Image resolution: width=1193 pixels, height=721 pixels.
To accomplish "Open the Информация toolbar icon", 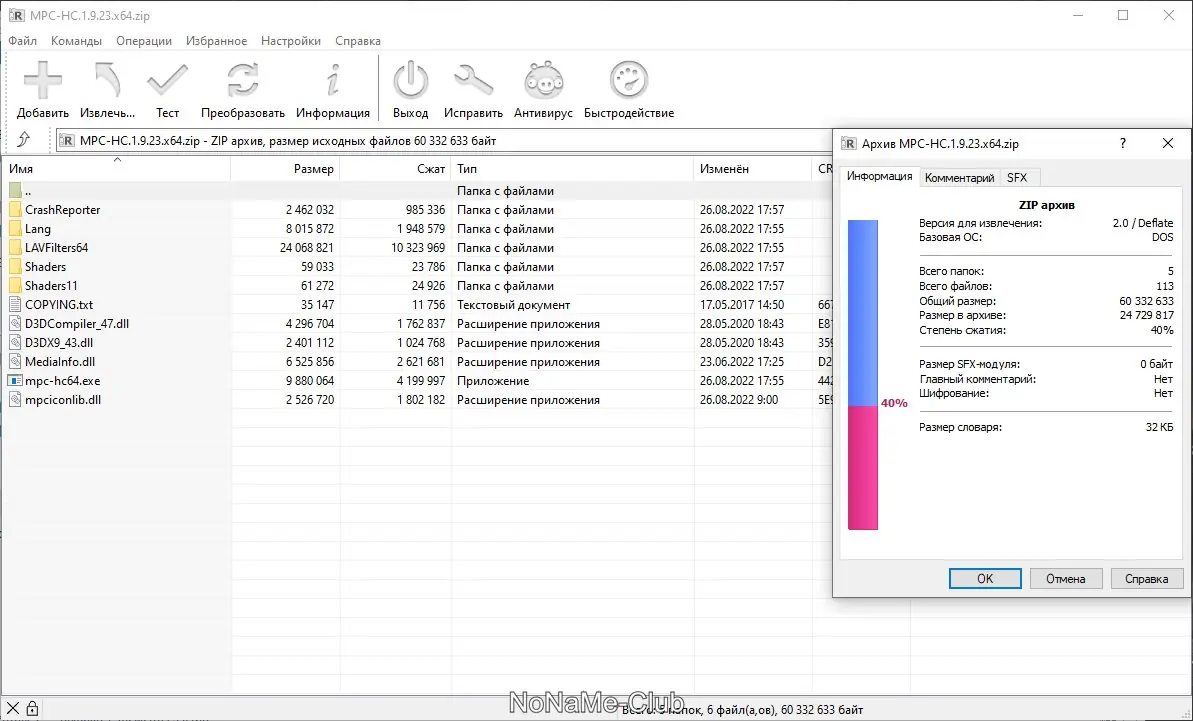I will coord(332,81).
